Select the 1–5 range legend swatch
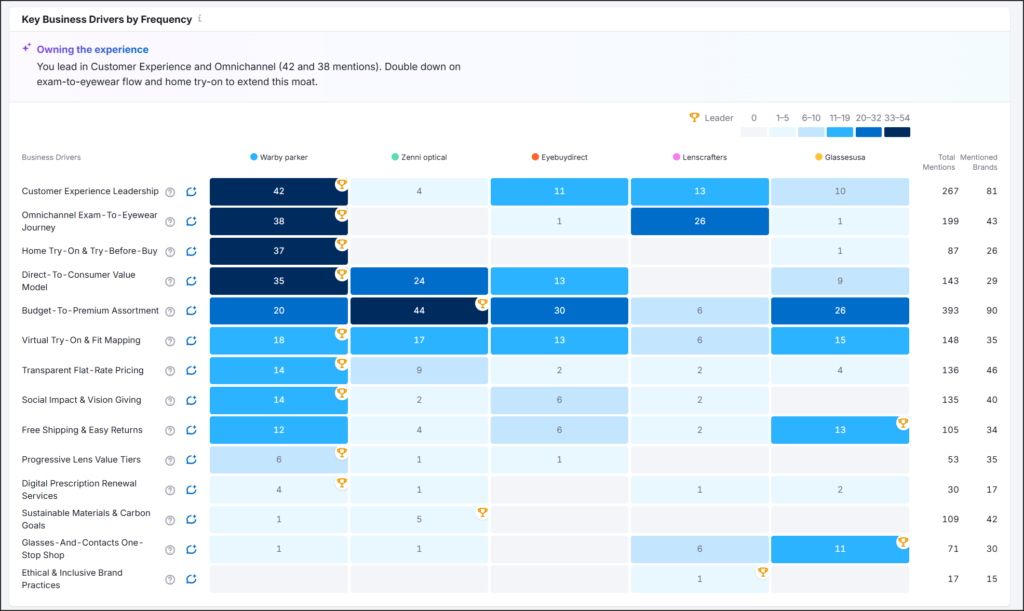1024x611 pixels. (x=782, y=132)
